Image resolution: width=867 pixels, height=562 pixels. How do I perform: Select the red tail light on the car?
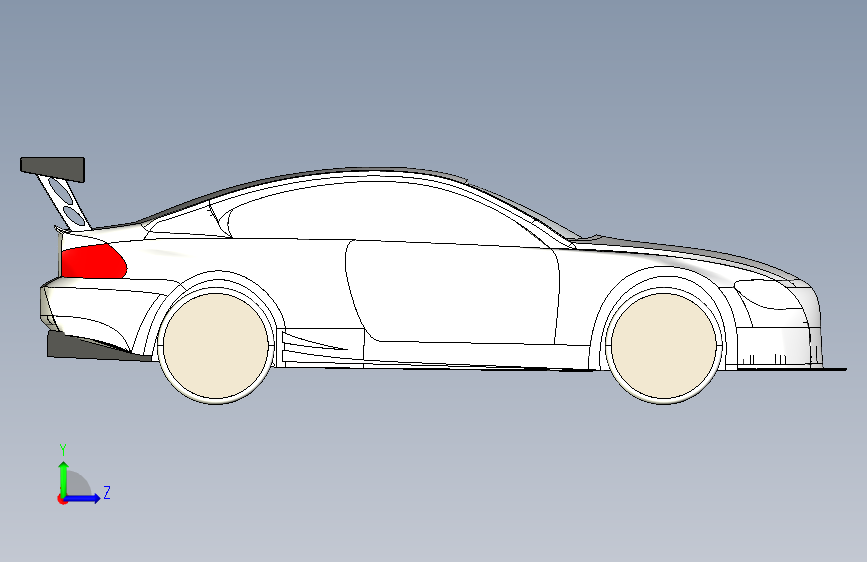point(93,261)
